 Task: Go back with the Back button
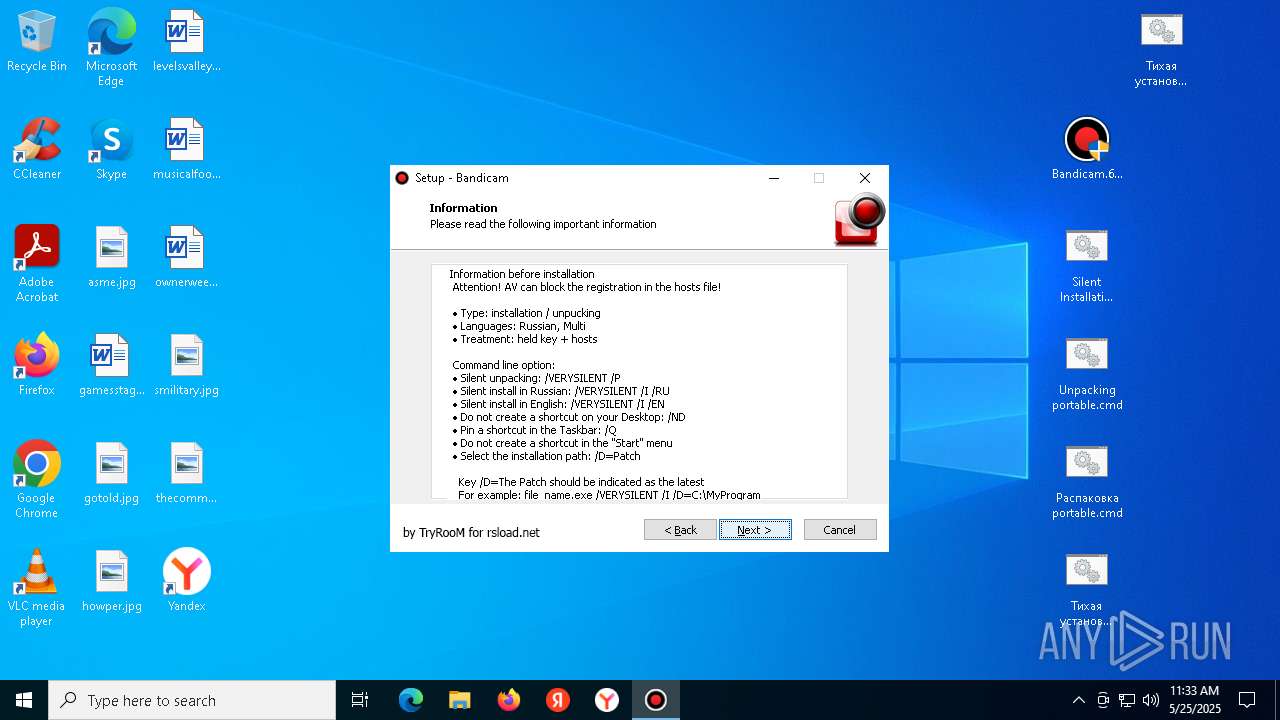pyautogui.click(x=680, y=530)
